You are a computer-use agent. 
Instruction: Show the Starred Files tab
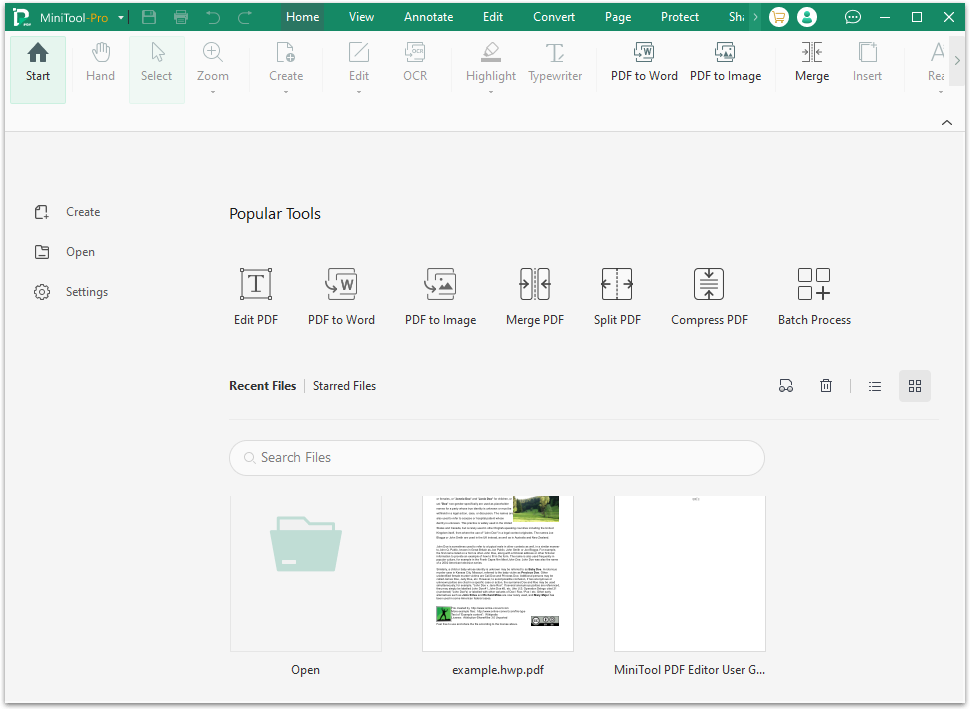(345, 386)
